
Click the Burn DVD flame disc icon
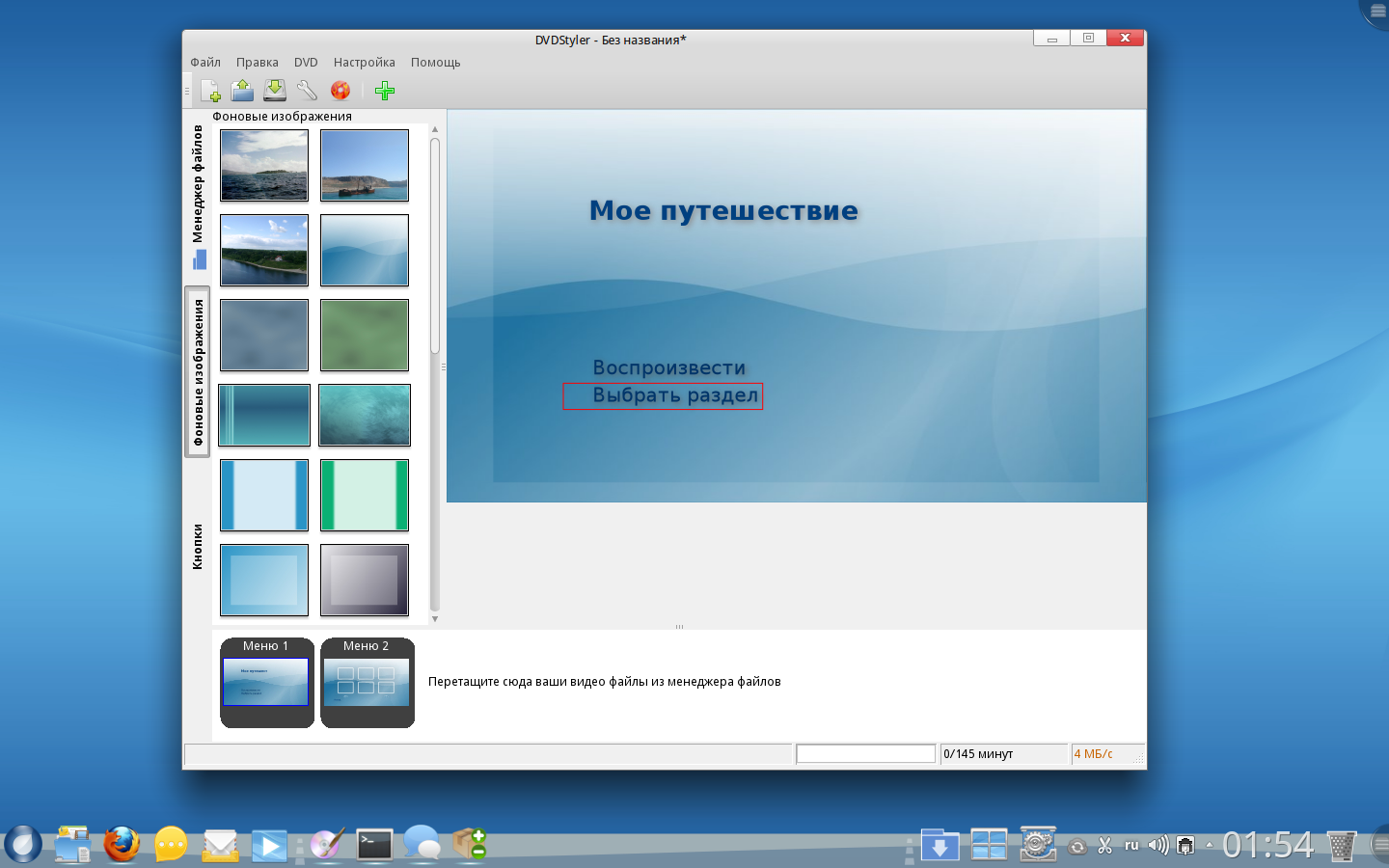pos(340,91)
